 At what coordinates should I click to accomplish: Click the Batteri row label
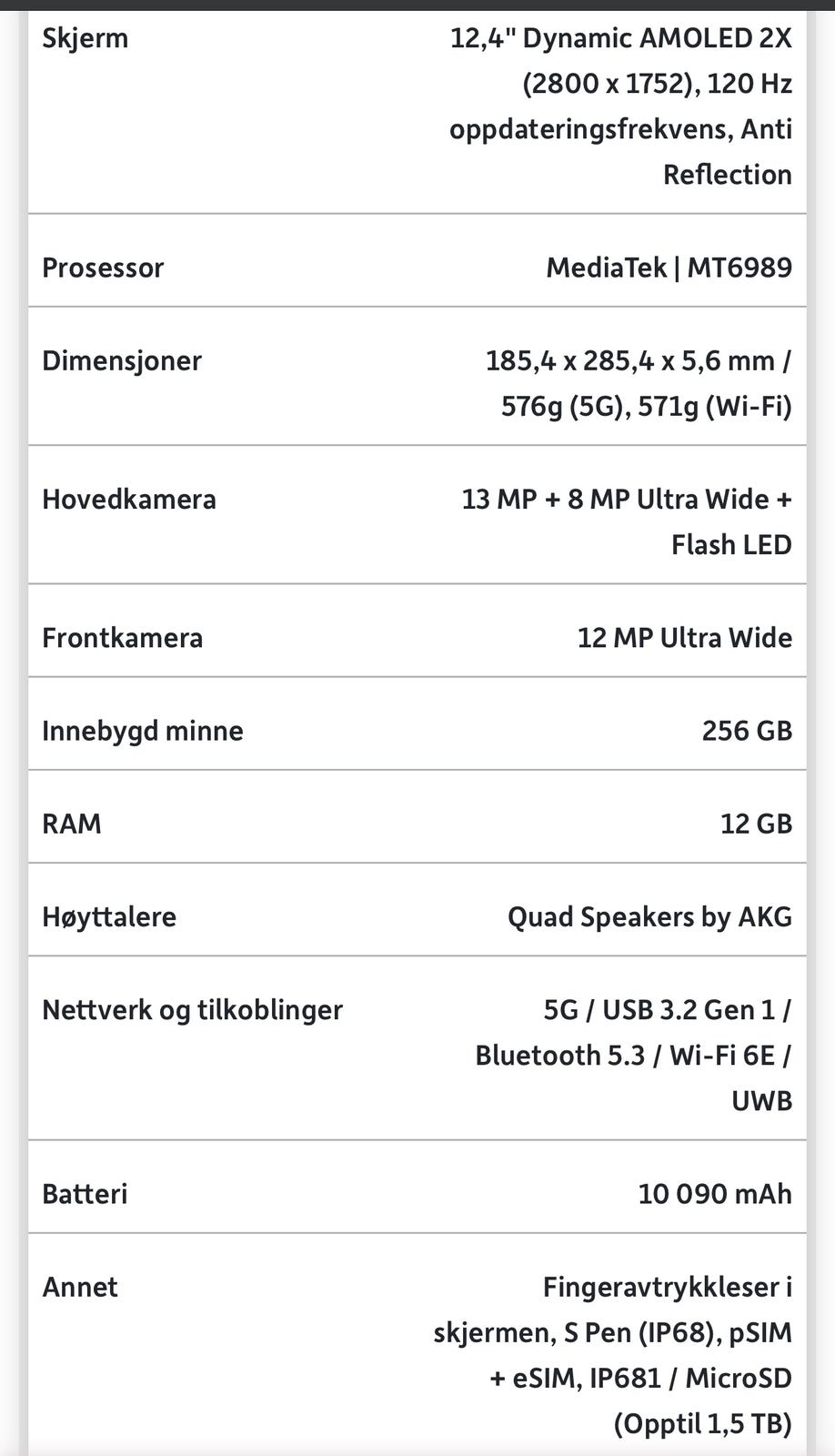[x=85, y=1193]
